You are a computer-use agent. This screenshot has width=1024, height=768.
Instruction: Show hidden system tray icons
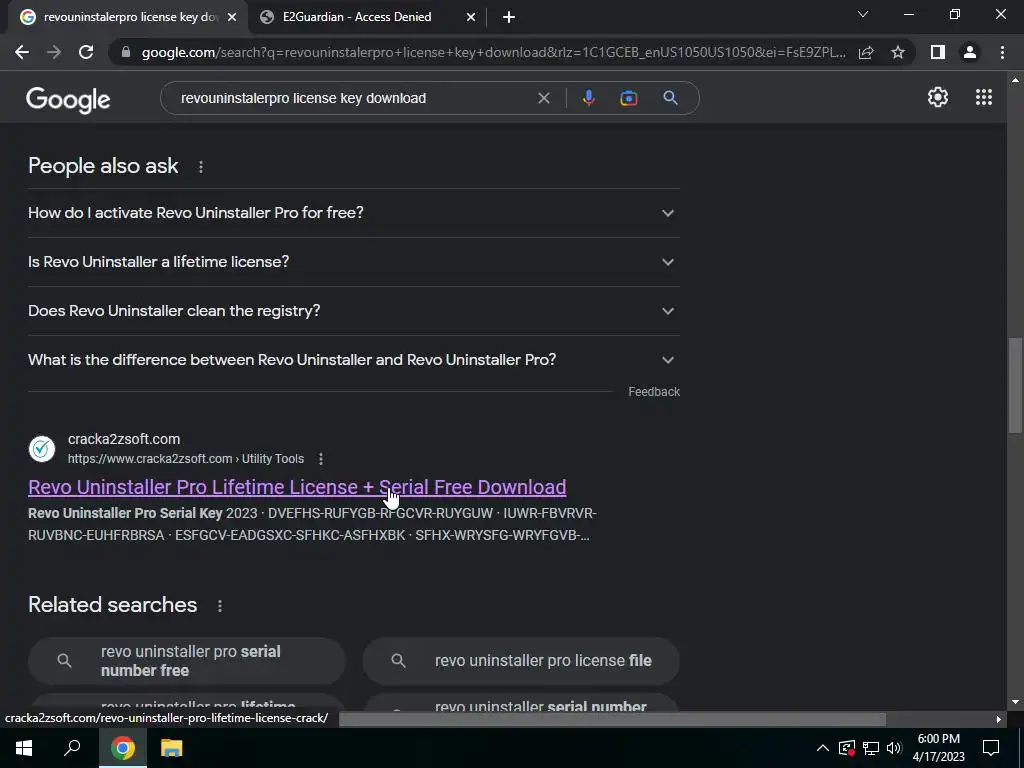pyautogui.click(x=823, y=748)
